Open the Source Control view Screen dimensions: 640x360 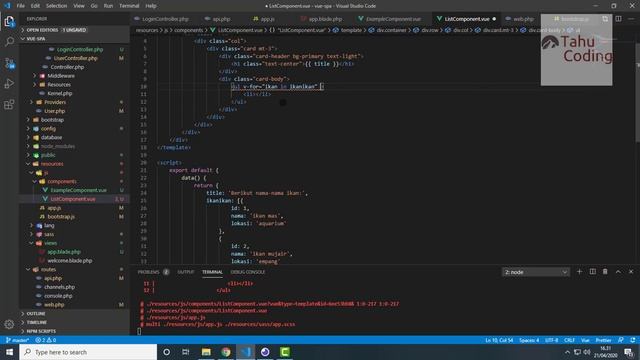[9, 63]
